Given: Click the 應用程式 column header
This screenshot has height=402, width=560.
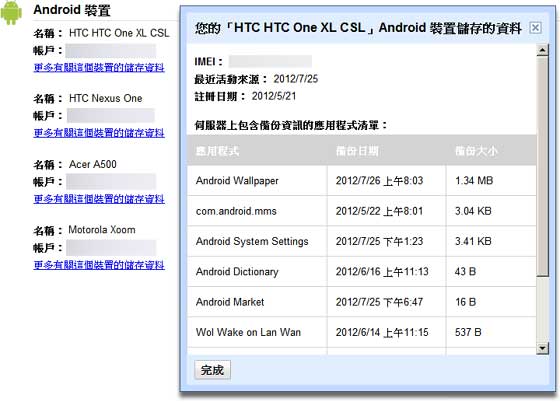Looking at the screenshot, I should pyautogui.click(x=218, y=151).
